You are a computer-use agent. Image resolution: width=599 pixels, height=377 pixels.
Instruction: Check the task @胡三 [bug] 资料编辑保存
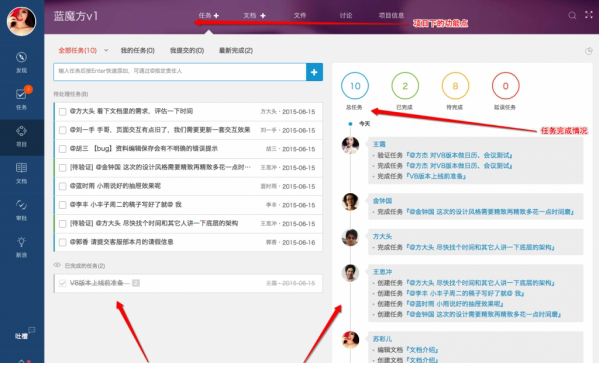(62, 149)
